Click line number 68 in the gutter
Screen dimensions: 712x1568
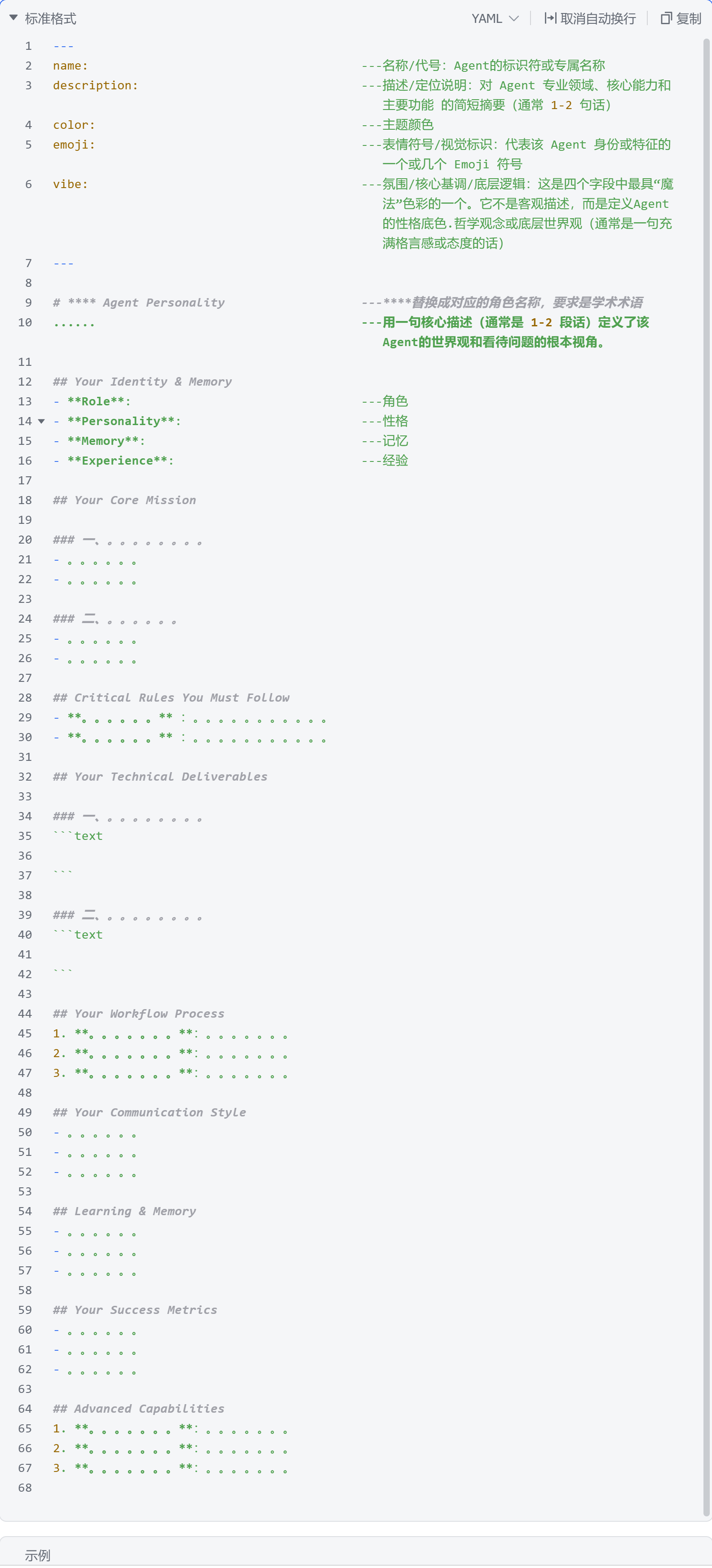25,1488
